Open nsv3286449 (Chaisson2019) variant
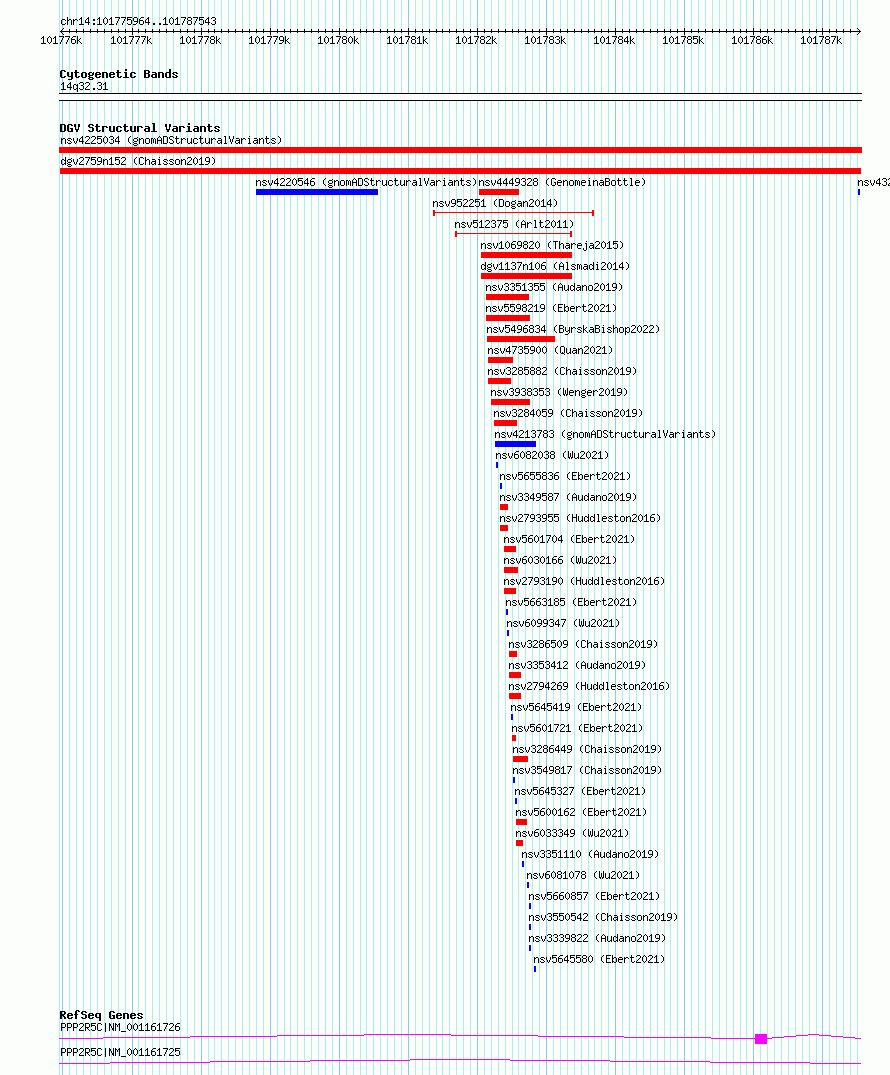 click(x=587, y=749)
